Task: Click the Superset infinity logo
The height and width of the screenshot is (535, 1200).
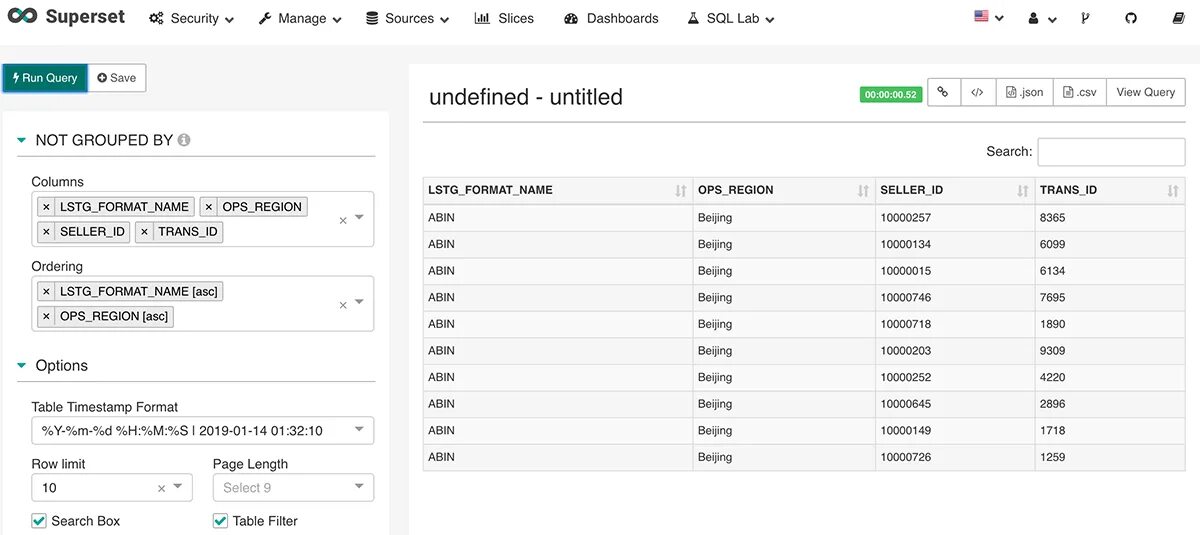Action: pyautogui.click(x=21, y=18)
